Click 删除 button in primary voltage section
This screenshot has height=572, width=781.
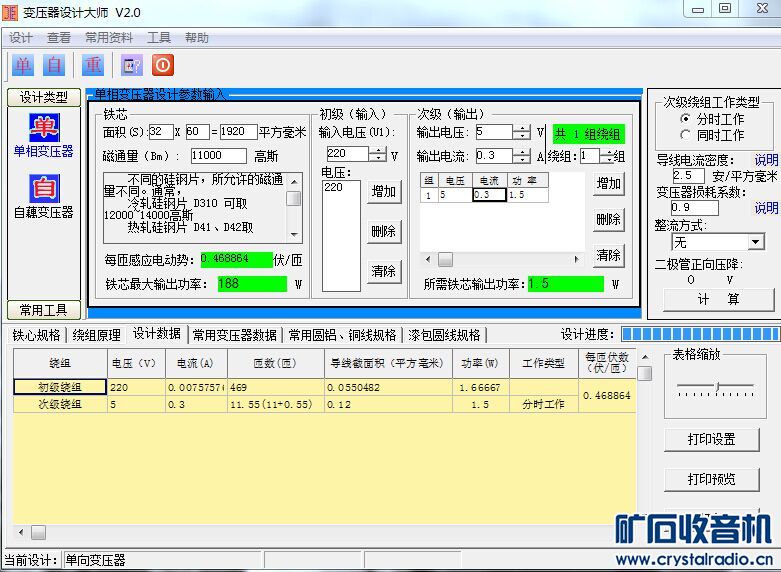(384, 232)
